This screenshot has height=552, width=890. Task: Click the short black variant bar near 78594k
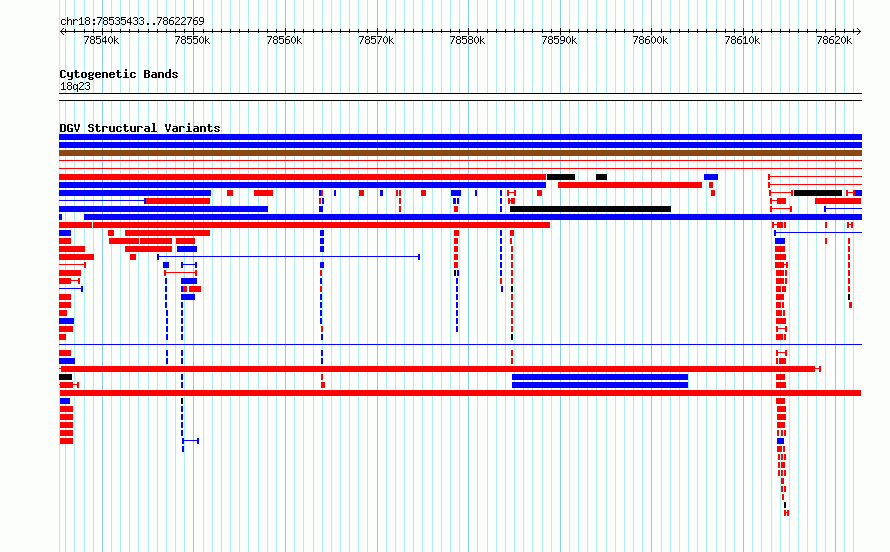[601, 177]
